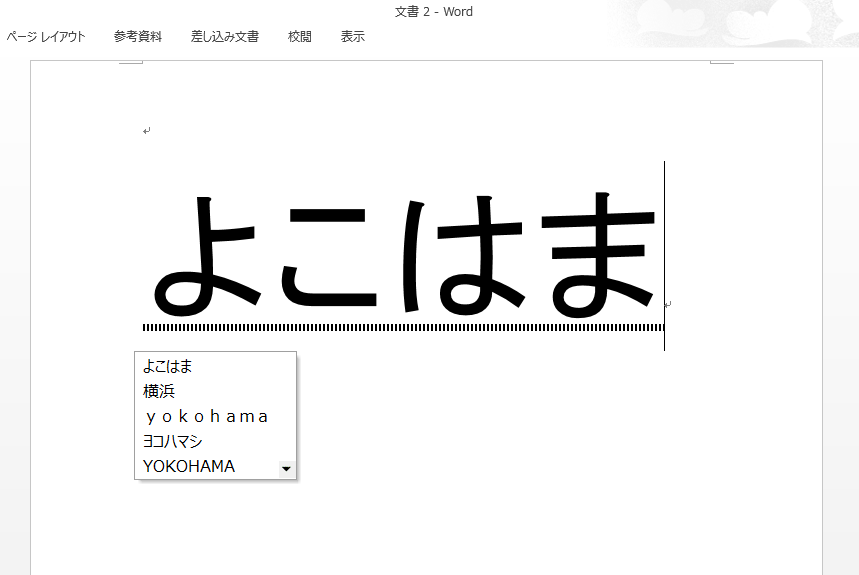Select the 校閲 ribbon tab

pos(300,37)
